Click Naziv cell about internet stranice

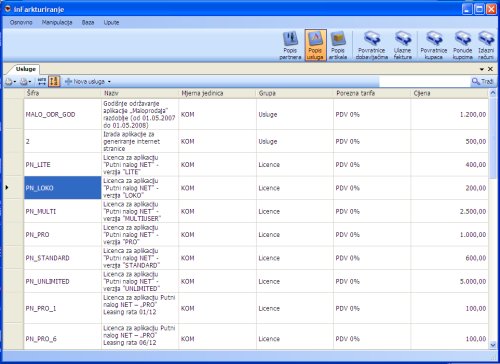point(140,141)
